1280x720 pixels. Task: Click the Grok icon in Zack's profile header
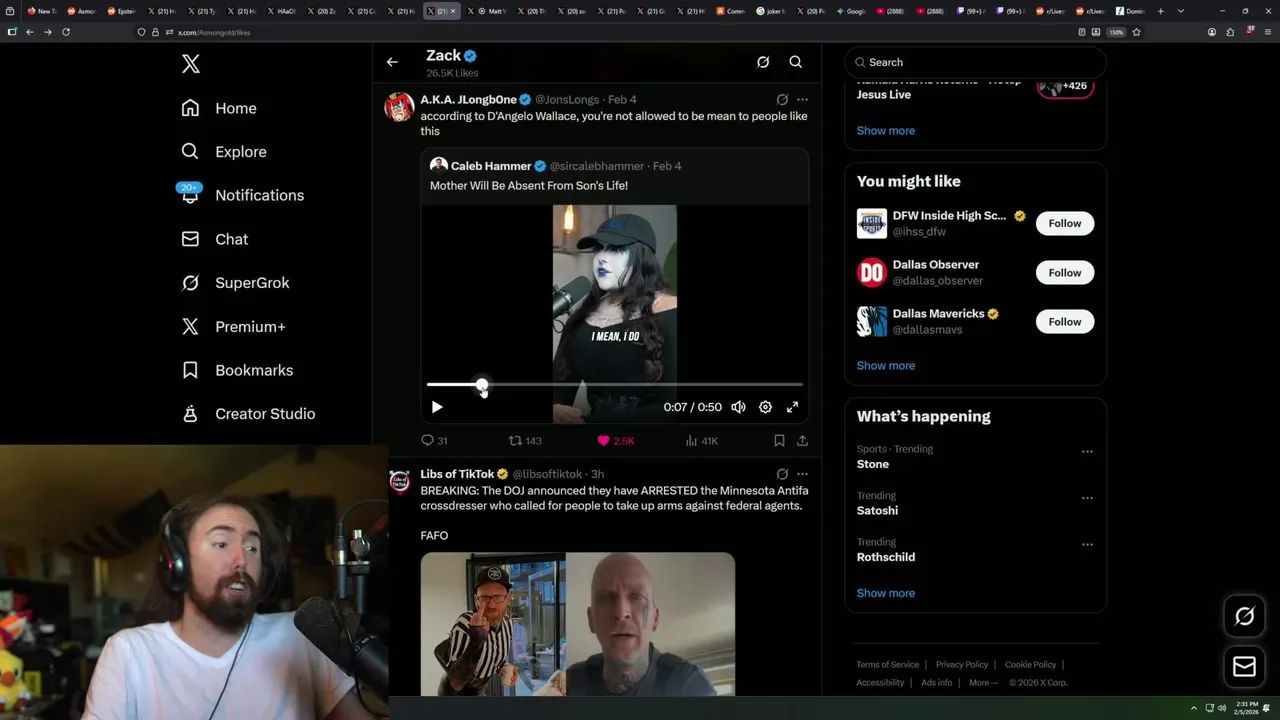[x=763, y=62]
